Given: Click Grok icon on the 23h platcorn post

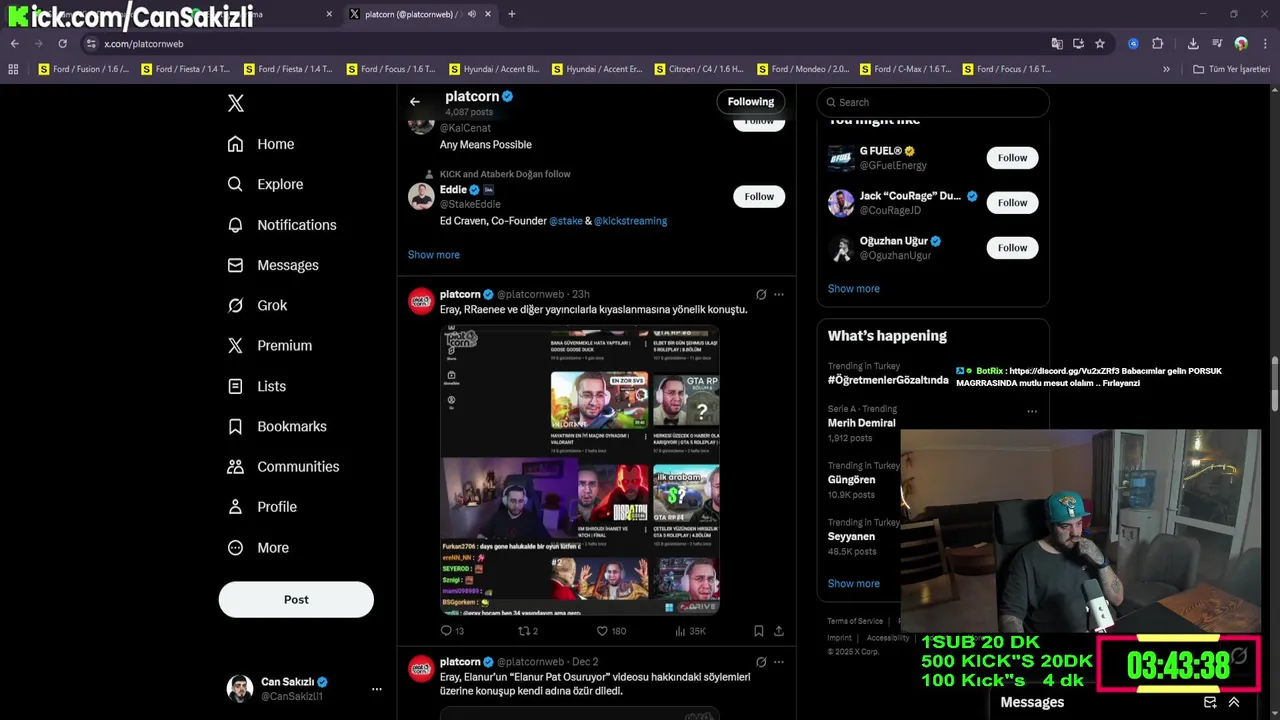Looking at the screenshot, I should click(761, 294).
